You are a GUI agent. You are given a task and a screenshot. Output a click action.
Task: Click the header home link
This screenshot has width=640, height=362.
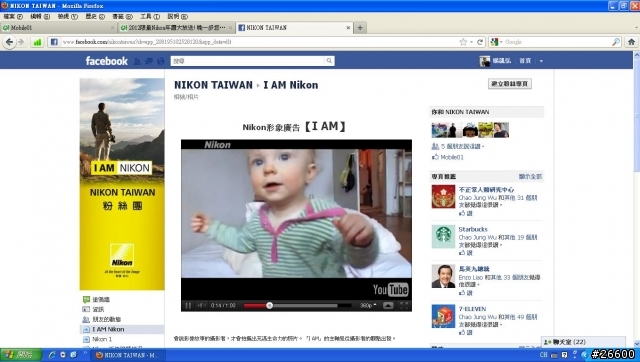point(525,61)
